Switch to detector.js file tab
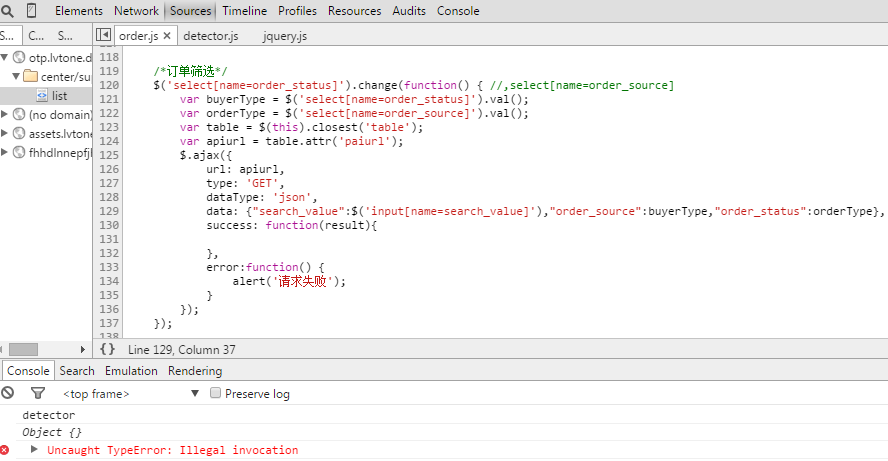Viewport: 888px width, 461px height. click(x=211, y=36)
